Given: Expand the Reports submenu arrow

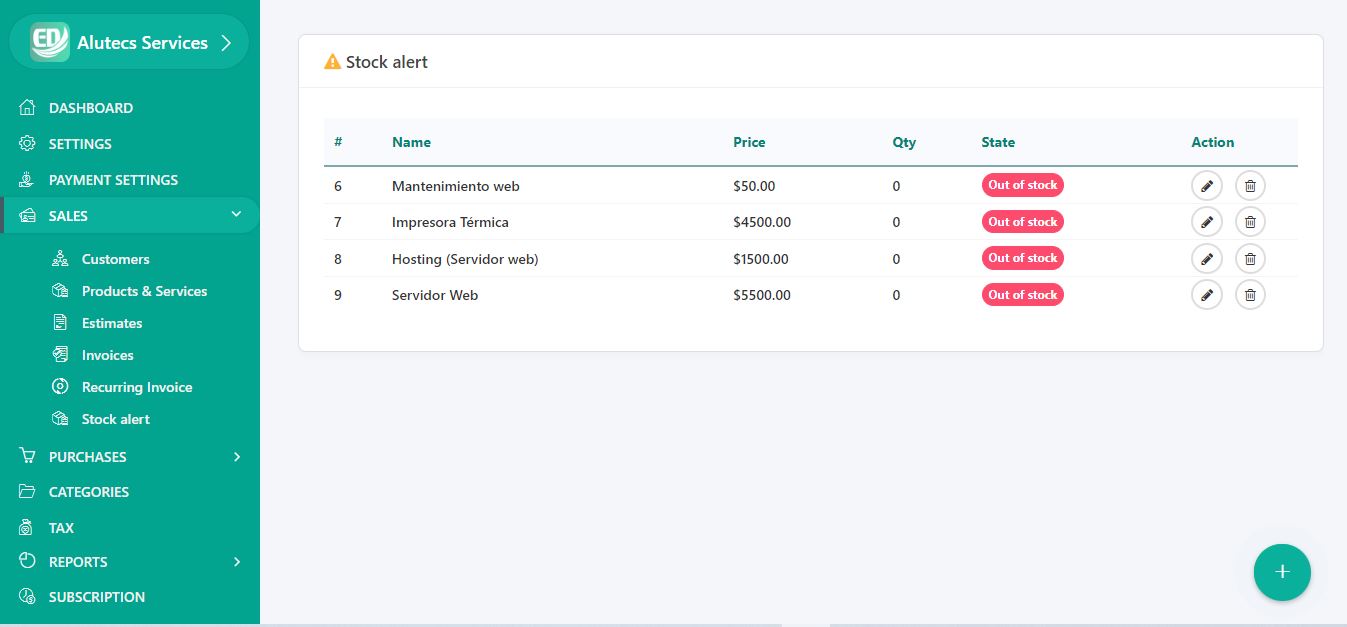Looking at the screenshot, I should click(237, 562).
